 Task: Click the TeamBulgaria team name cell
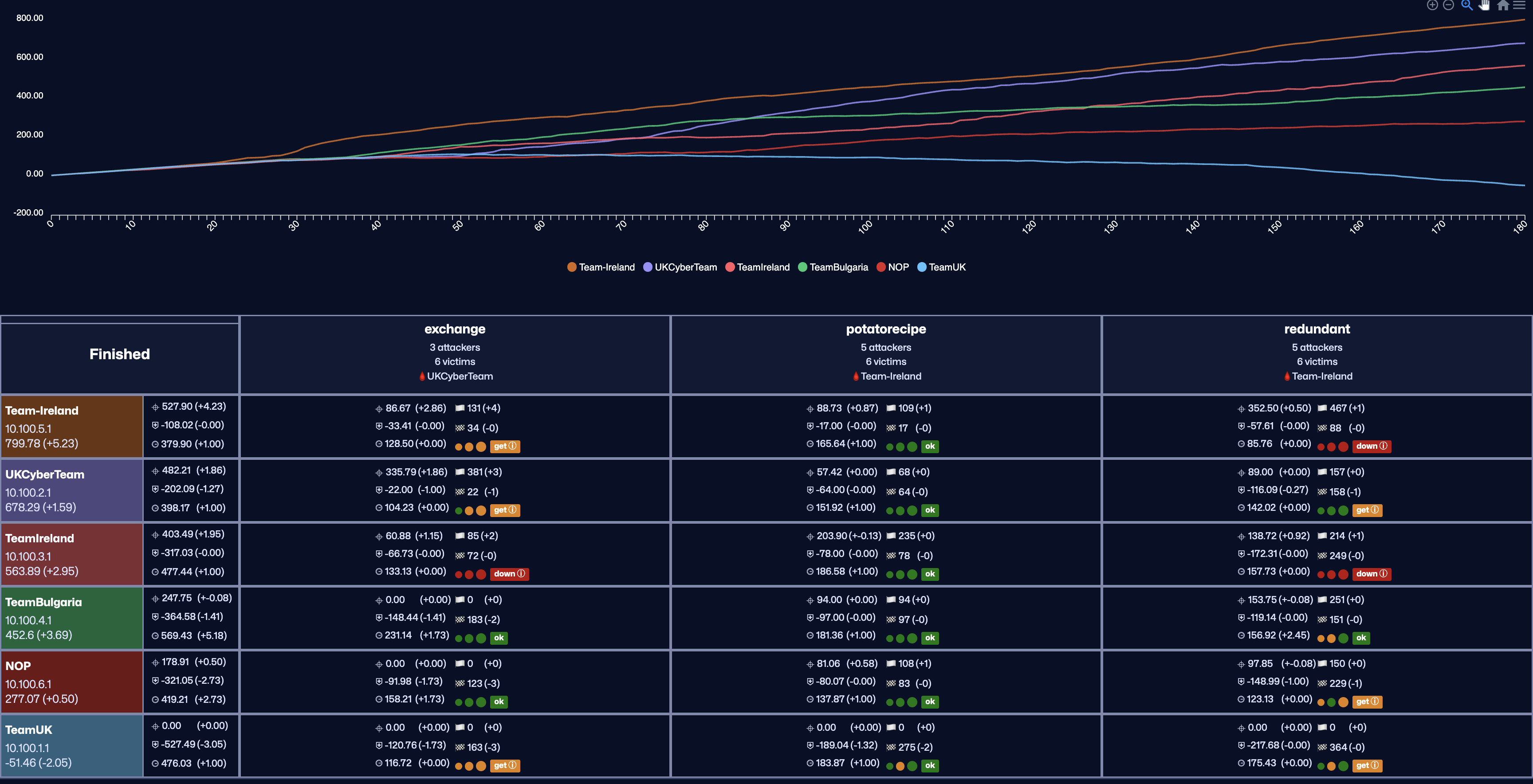click(43, 602)
